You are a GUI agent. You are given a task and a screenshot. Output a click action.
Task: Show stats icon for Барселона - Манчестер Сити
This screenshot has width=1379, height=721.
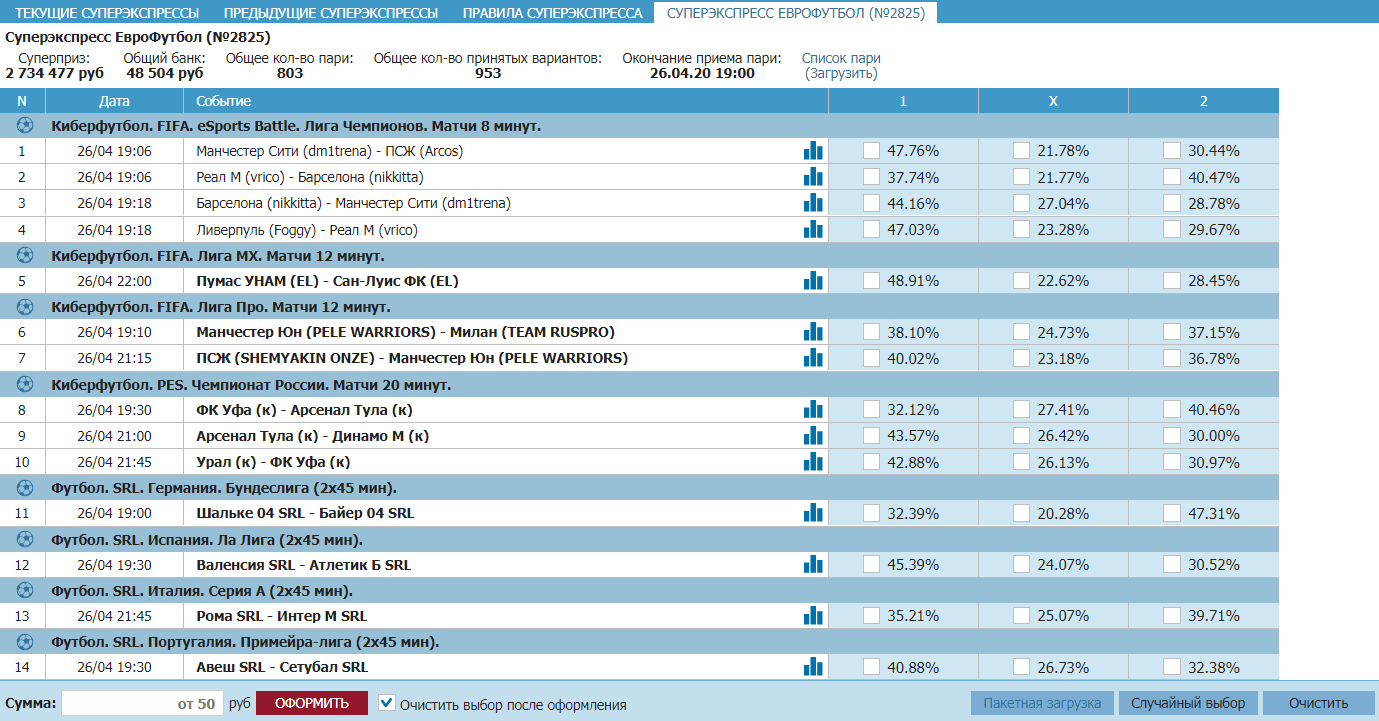tap(813, 203)
